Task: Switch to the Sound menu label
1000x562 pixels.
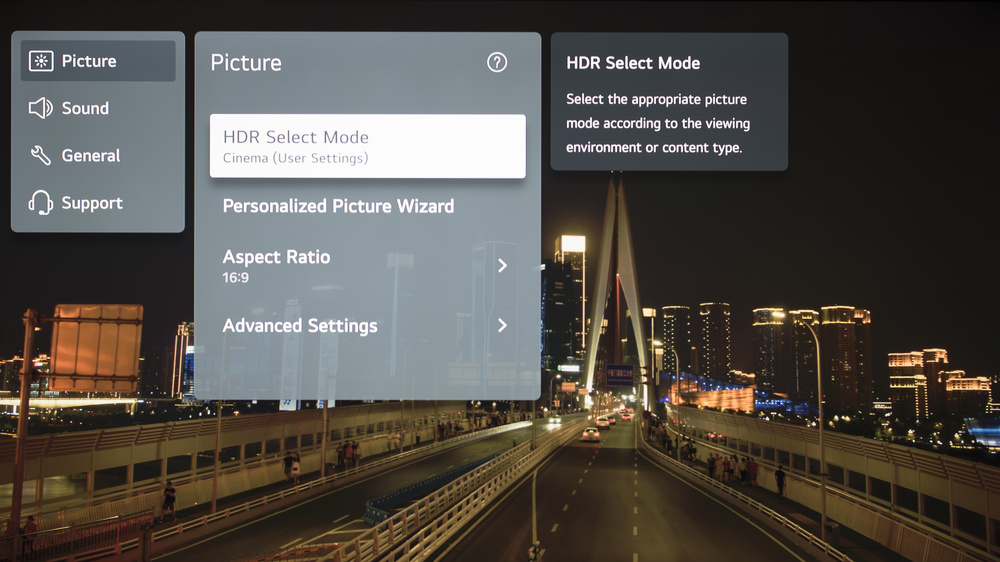Action: 85,108
